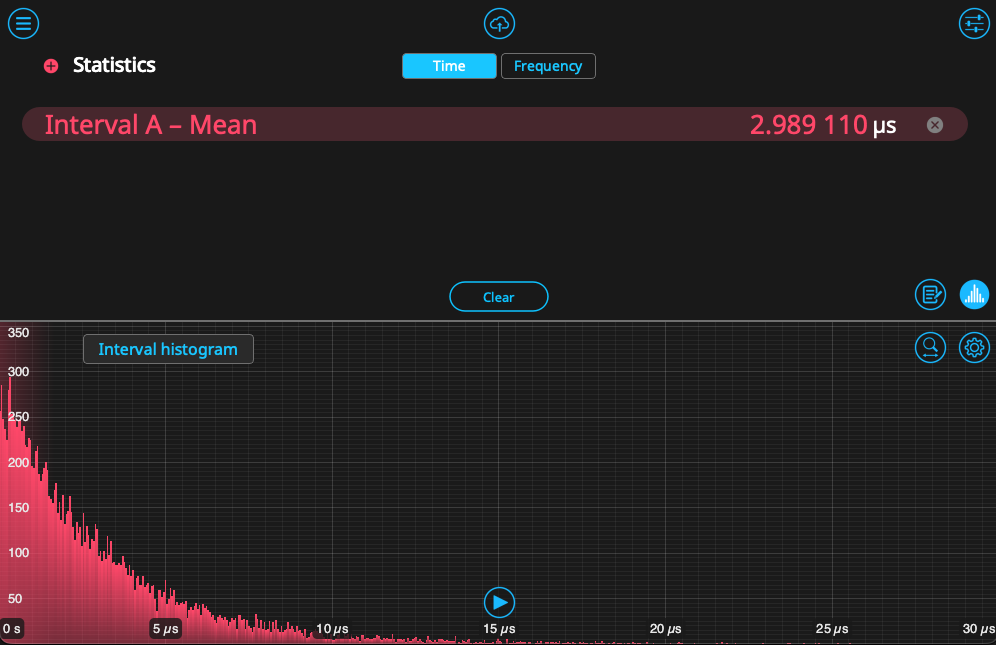Toggle the histogram view icon
This screenshot has height=645, width=996.
(974, 294)
